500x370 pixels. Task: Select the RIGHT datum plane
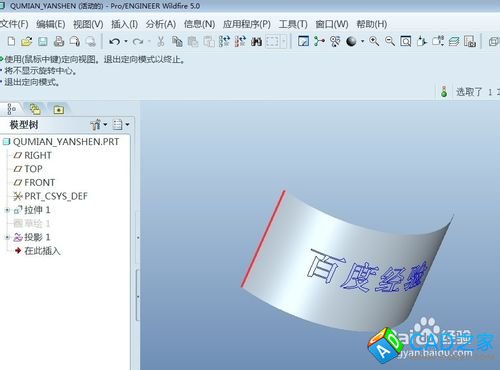click(32, 155)
